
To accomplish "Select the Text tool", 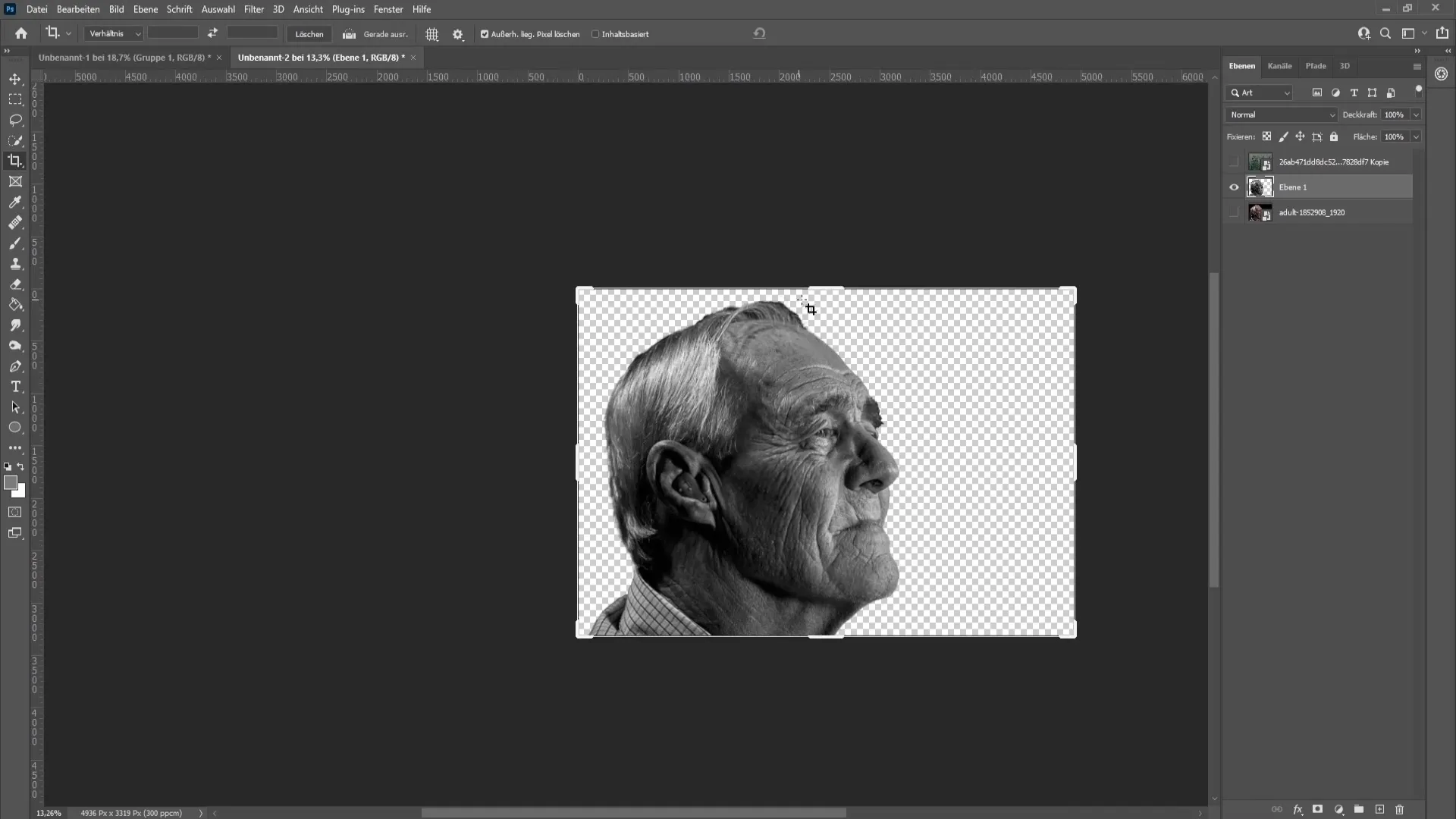I will [15, 386].
